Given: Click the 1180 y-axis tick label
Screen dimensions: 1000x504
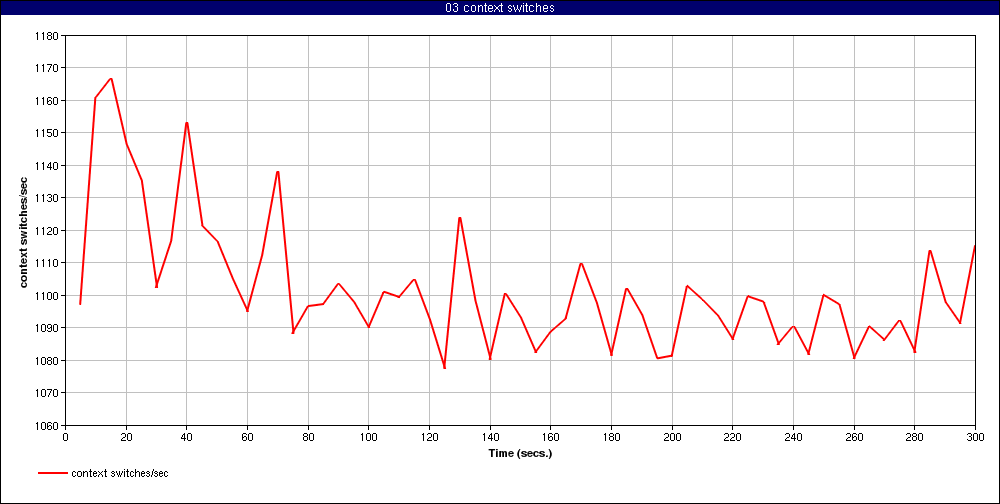Looking at the screenshot, I should click(x=48, y=36).
